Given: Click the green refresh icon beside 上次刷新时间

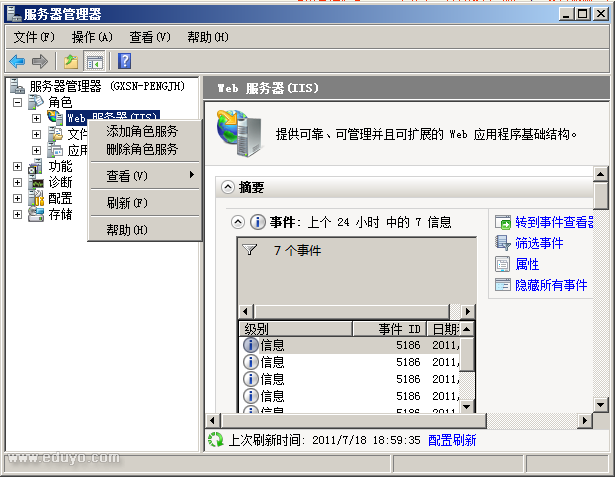Looking at the screenshot, I should pyautogui.click(x=214, y=439).
